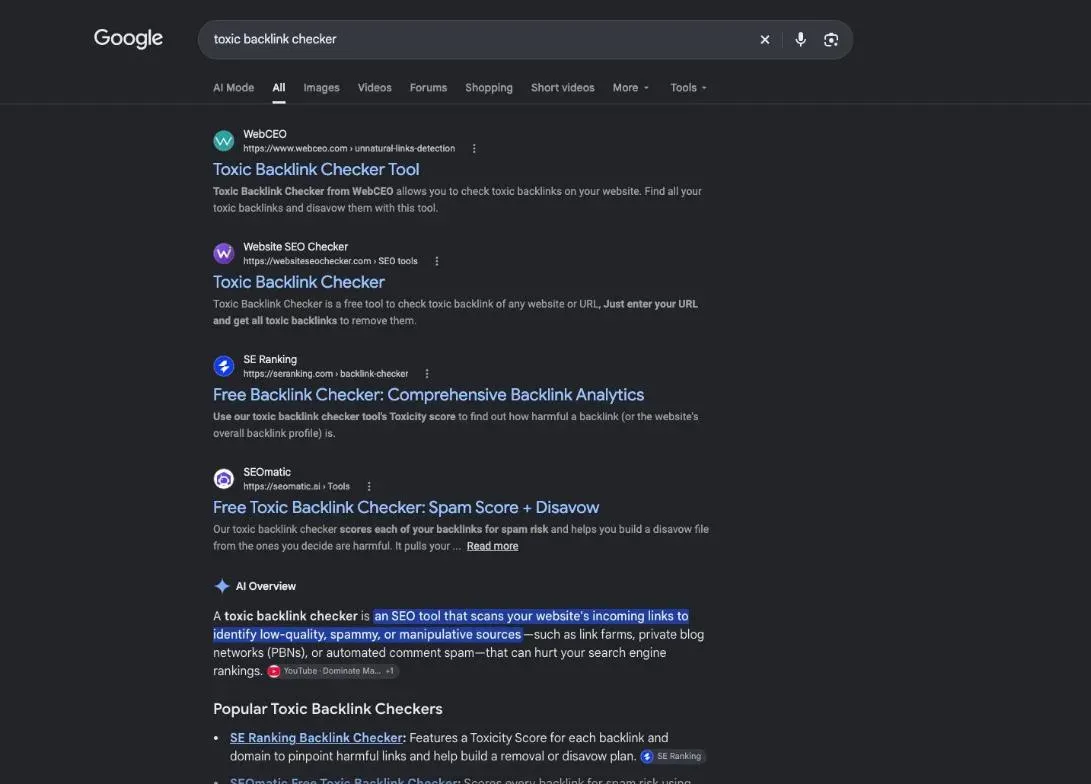This screenshot has height=784, width=1091.
Task: Switch to Images tab
Action: click(321, 88)
